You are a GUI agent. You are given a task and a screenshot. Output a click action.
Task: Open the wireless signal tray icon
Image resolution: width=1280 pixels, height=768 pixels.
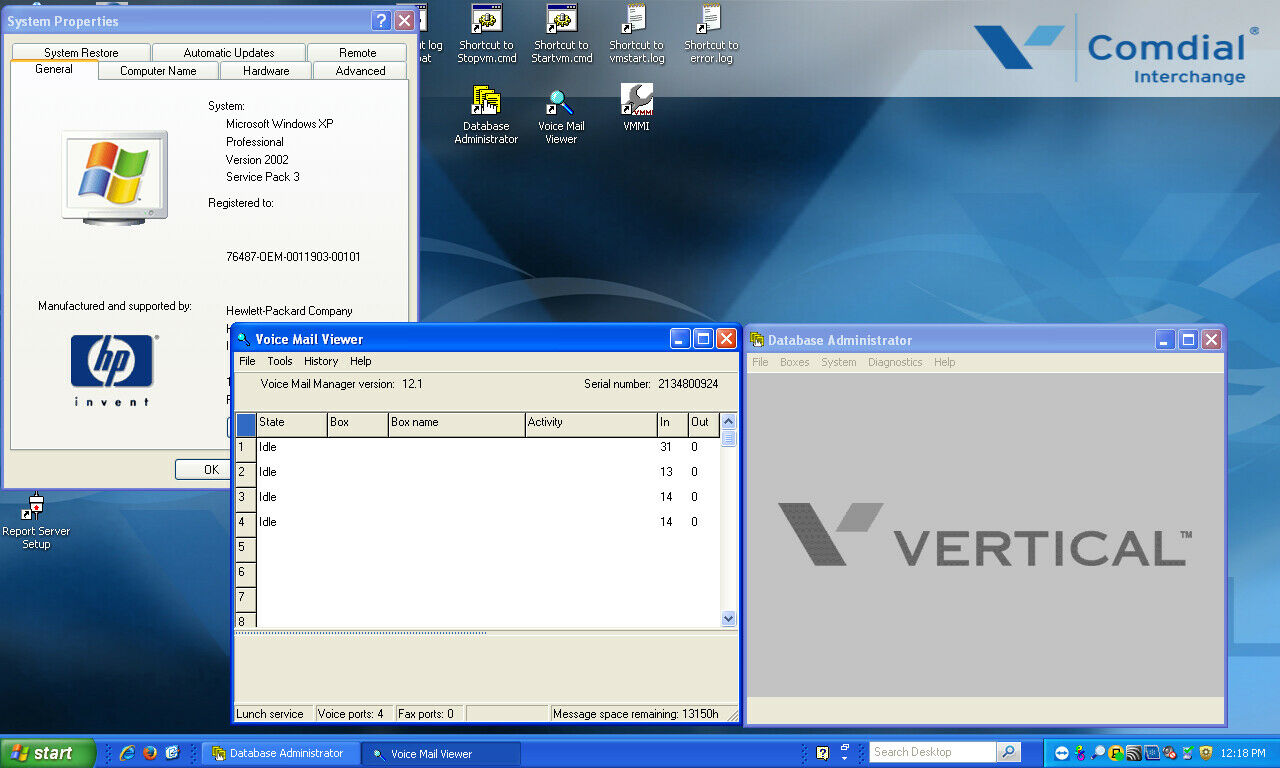1134,753
